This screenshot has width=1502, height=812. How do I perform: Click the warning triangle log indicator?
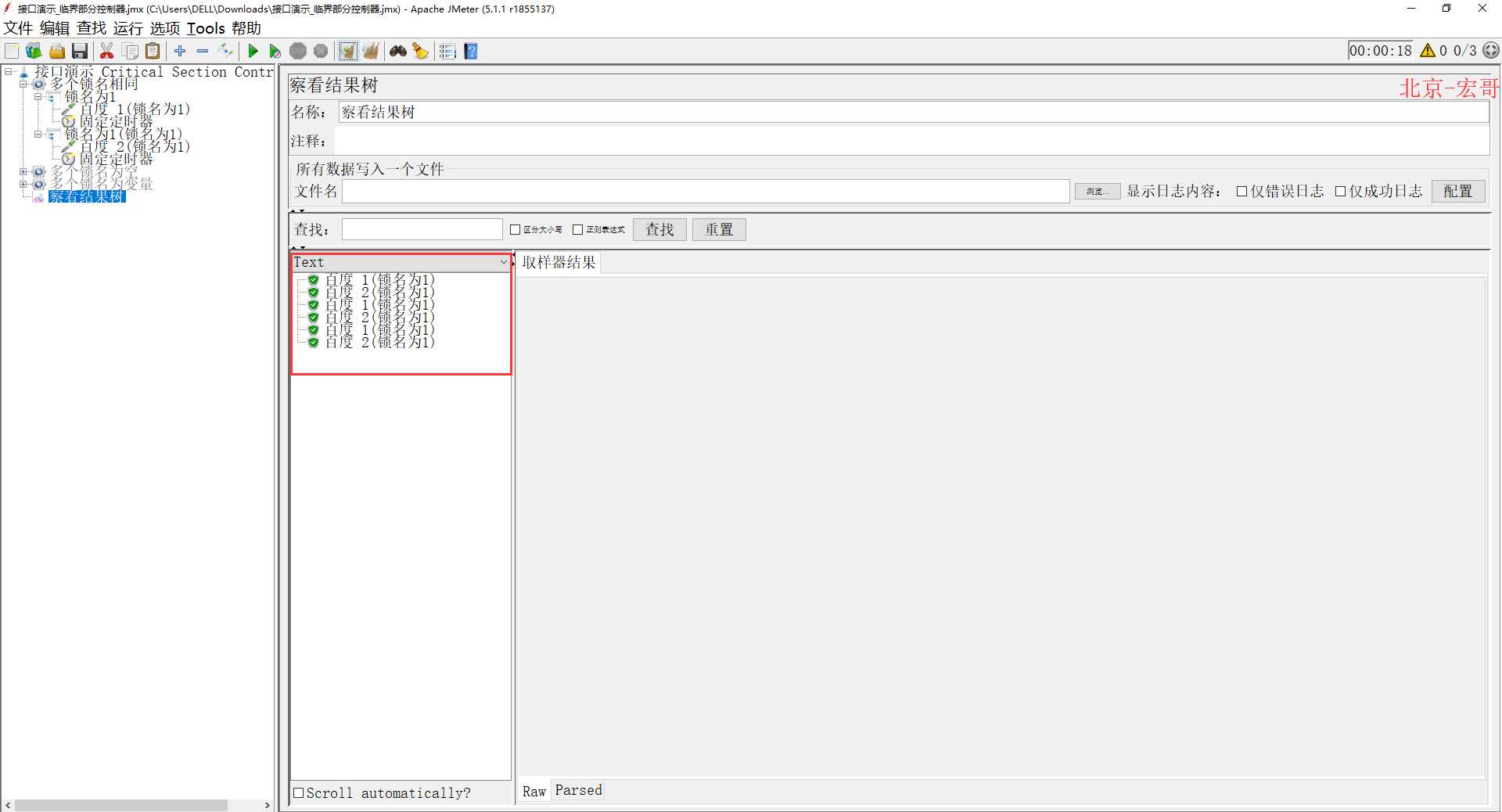(1428, 51)
